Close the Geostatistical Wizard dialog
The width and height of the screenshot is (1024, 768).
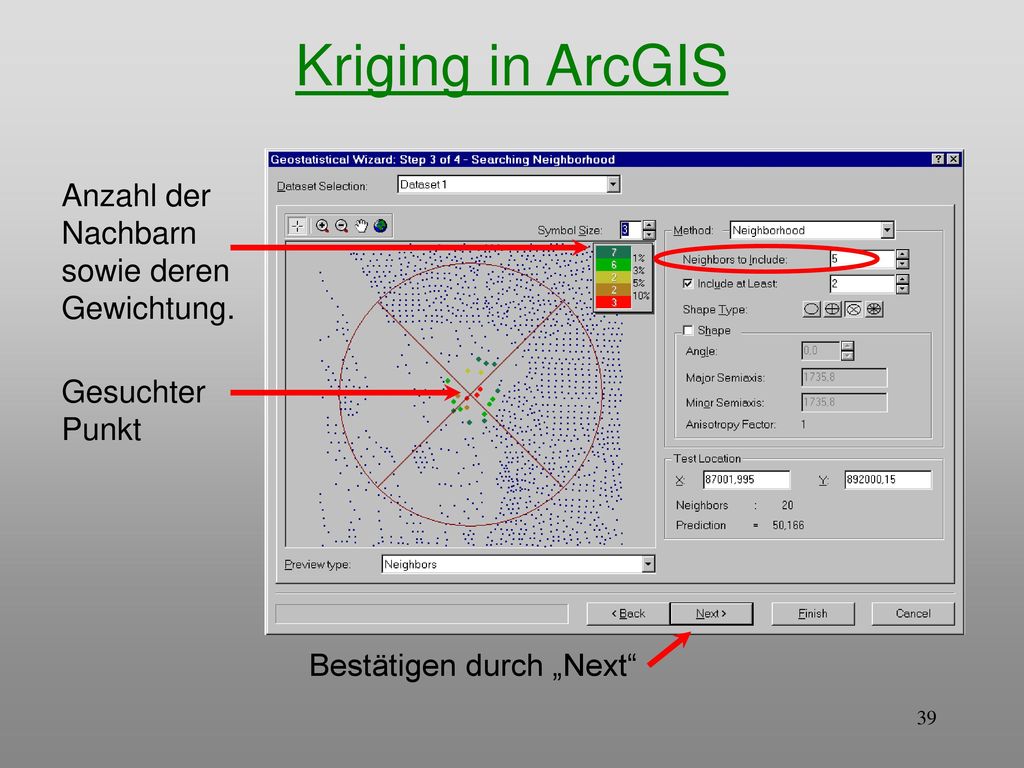pos(953,159)
